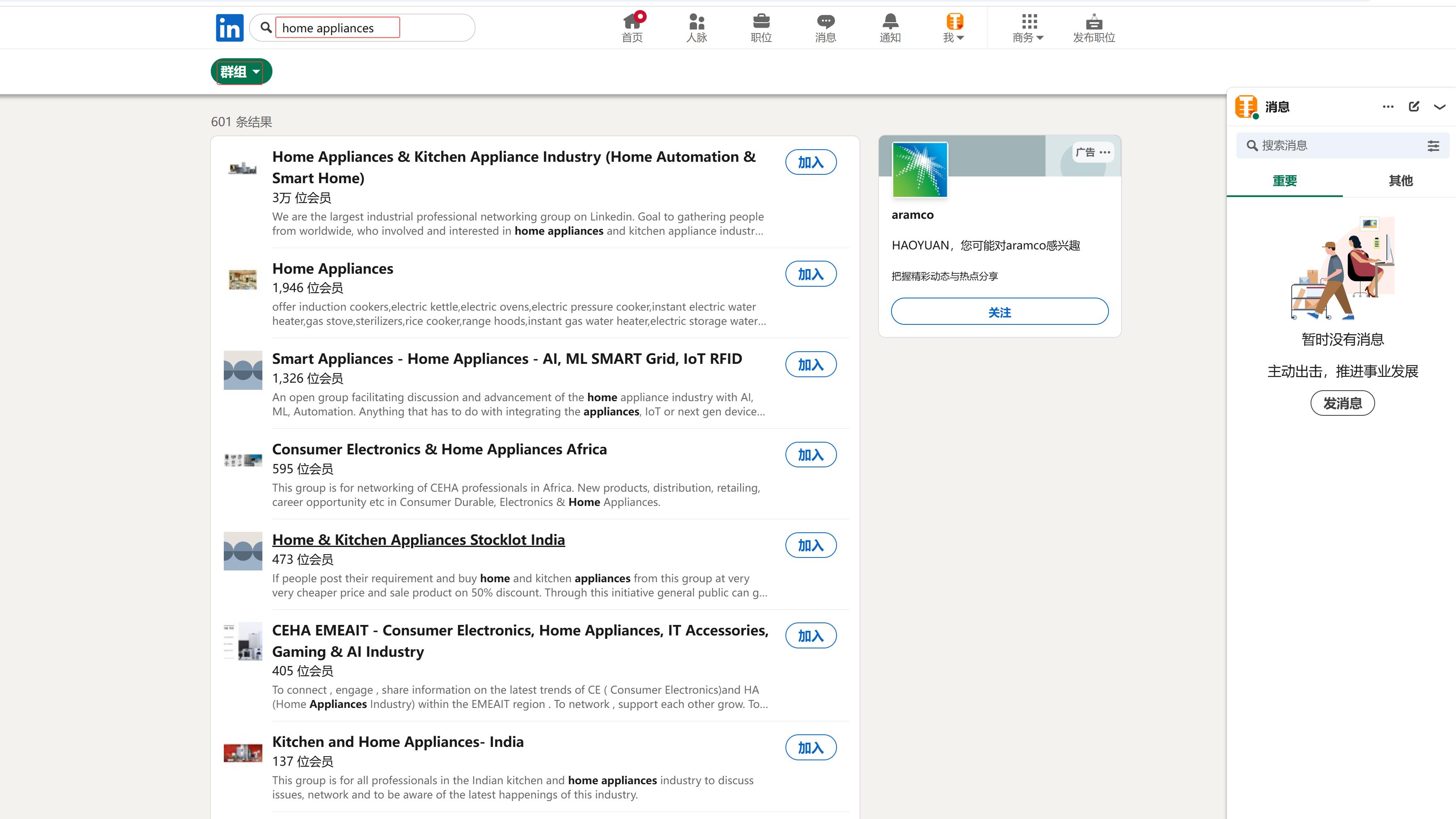The width and height of the screenshot is (1456, 819).
Task: Join Home Appliances & Kitchen Appliance Industry group
Action: [x=811, y=163]
